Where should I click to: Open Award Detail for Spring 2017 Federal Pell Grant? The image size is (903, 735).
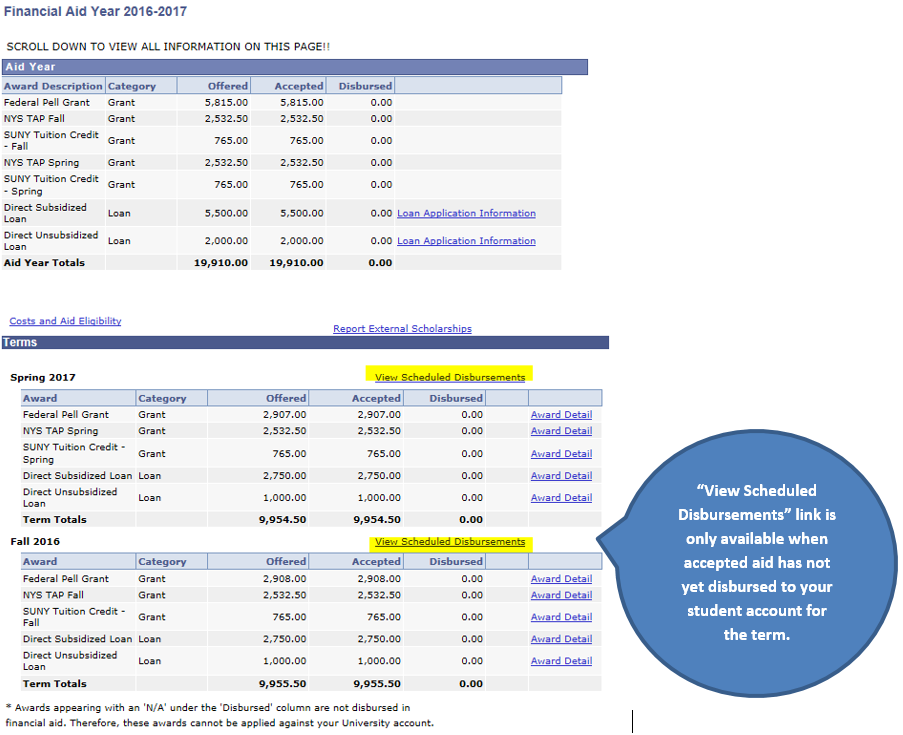tap(561, 415)
